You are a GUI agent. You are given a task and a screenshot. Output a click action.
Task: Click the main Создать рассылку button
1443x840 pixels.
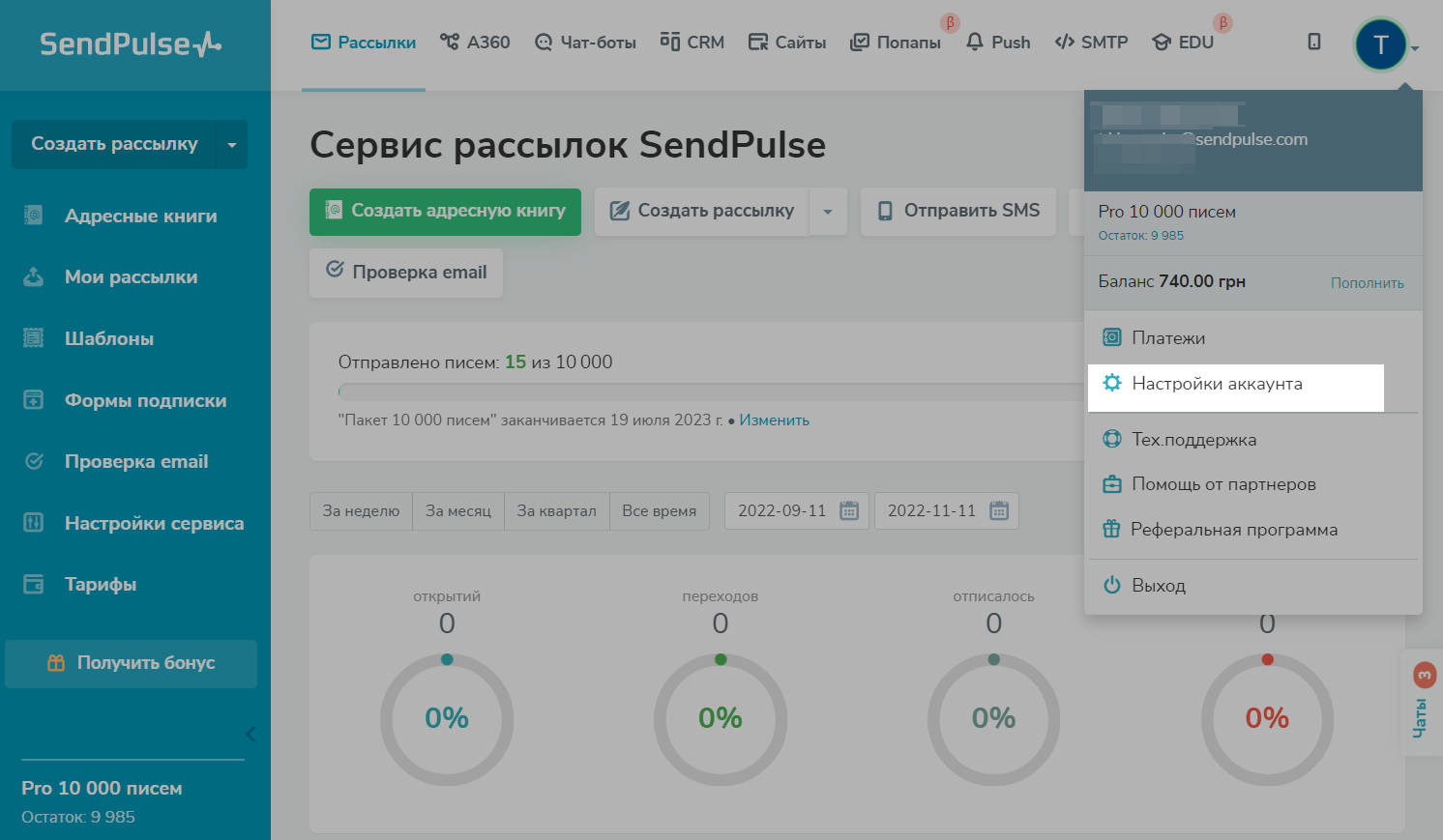click(x=701, y=212)
